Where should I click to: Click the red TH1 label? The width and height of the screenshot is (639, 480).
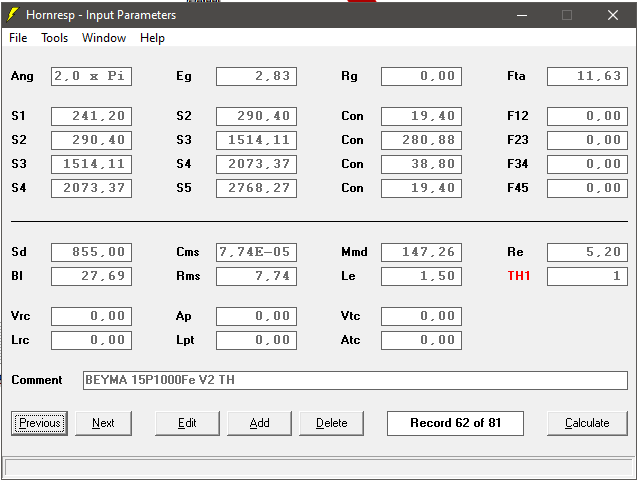tap(518, 276)
